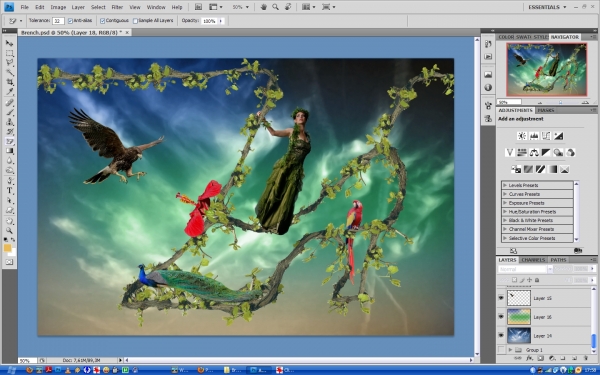This screenshot has width=600, height=375.
Task: Select the Clone Stamp tool
Action: (10, 122)
